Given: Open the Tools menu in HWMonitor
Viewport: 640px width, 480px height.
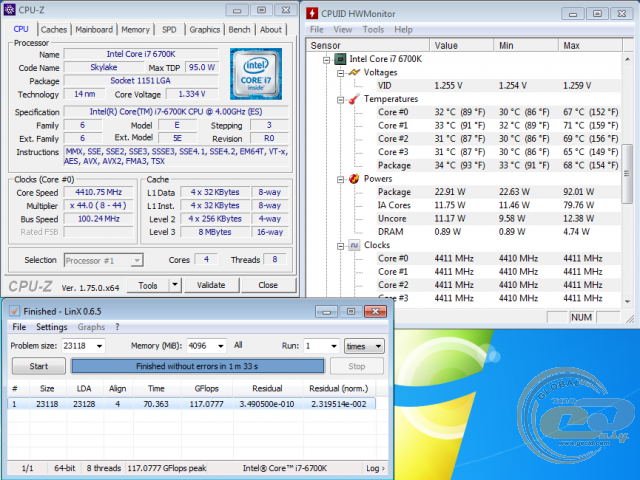Looking at the screenshot, I should tap(373, 29).
